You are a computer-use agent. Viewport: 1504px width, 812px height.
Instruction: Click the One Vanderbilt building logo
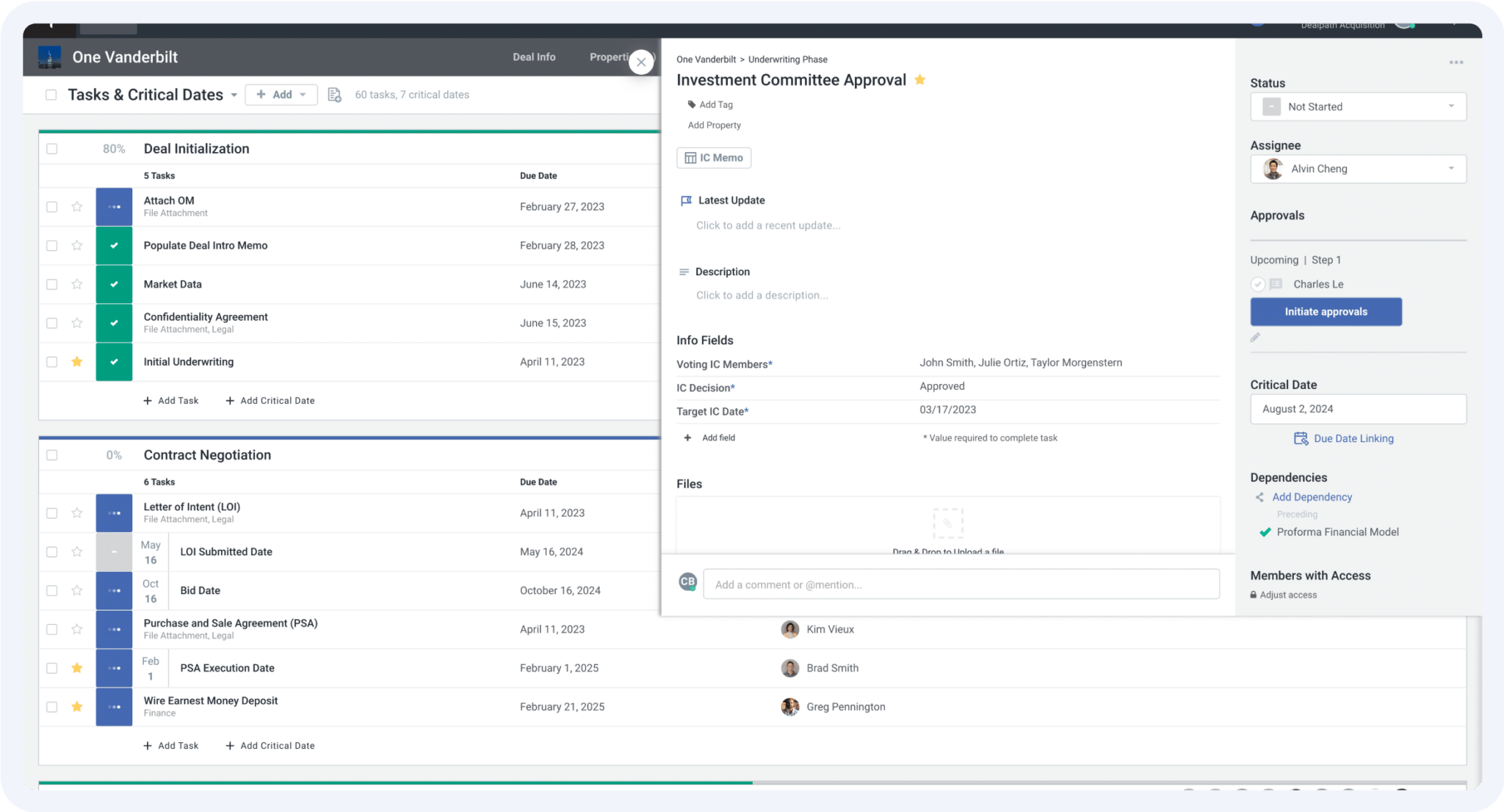pos(49,57)
